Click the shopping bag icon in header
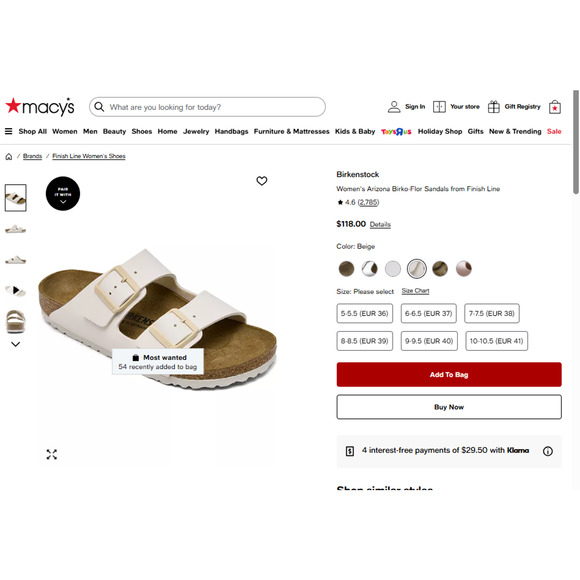The height and width of the screenshot is (580, 580). pyautogui.click(x=554, y=107)
